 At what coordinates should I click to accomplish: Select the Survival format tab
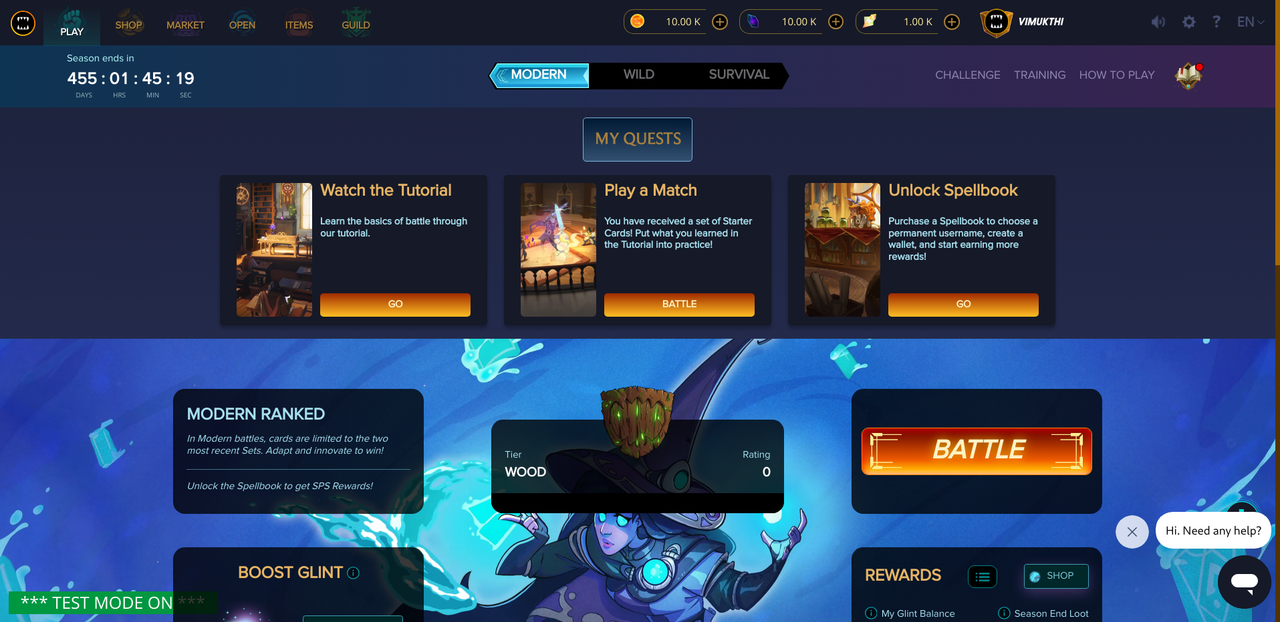[739, 75]
